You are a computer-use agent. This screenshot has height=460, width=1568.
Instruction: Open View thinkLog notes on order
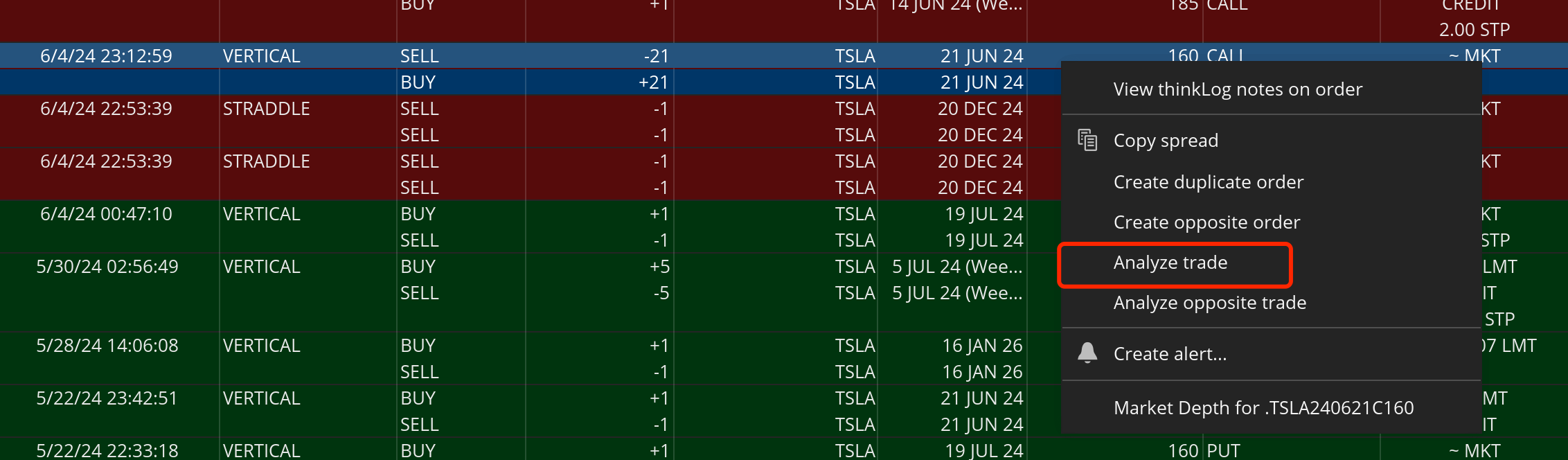1238,89
